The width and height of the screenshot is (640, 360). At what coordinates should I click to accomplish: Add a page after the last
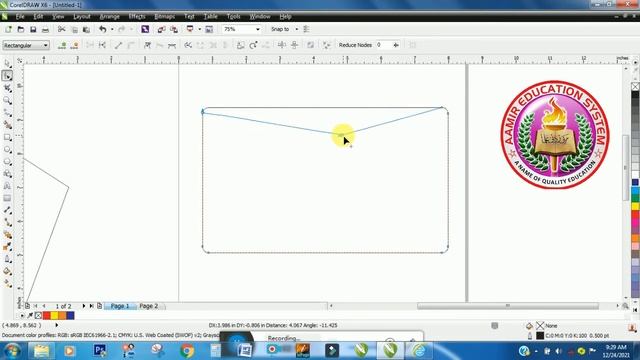(x=100, y=306)
